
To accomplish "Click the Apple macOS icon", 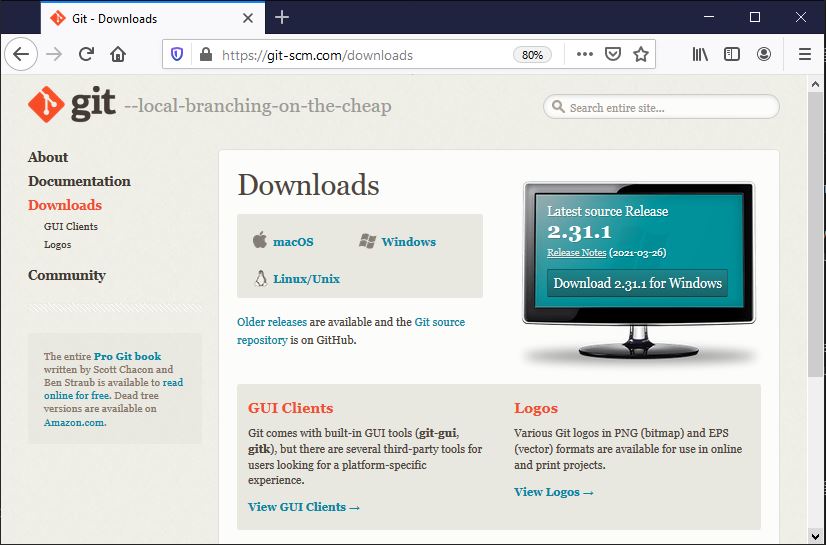I will (259, 240).
